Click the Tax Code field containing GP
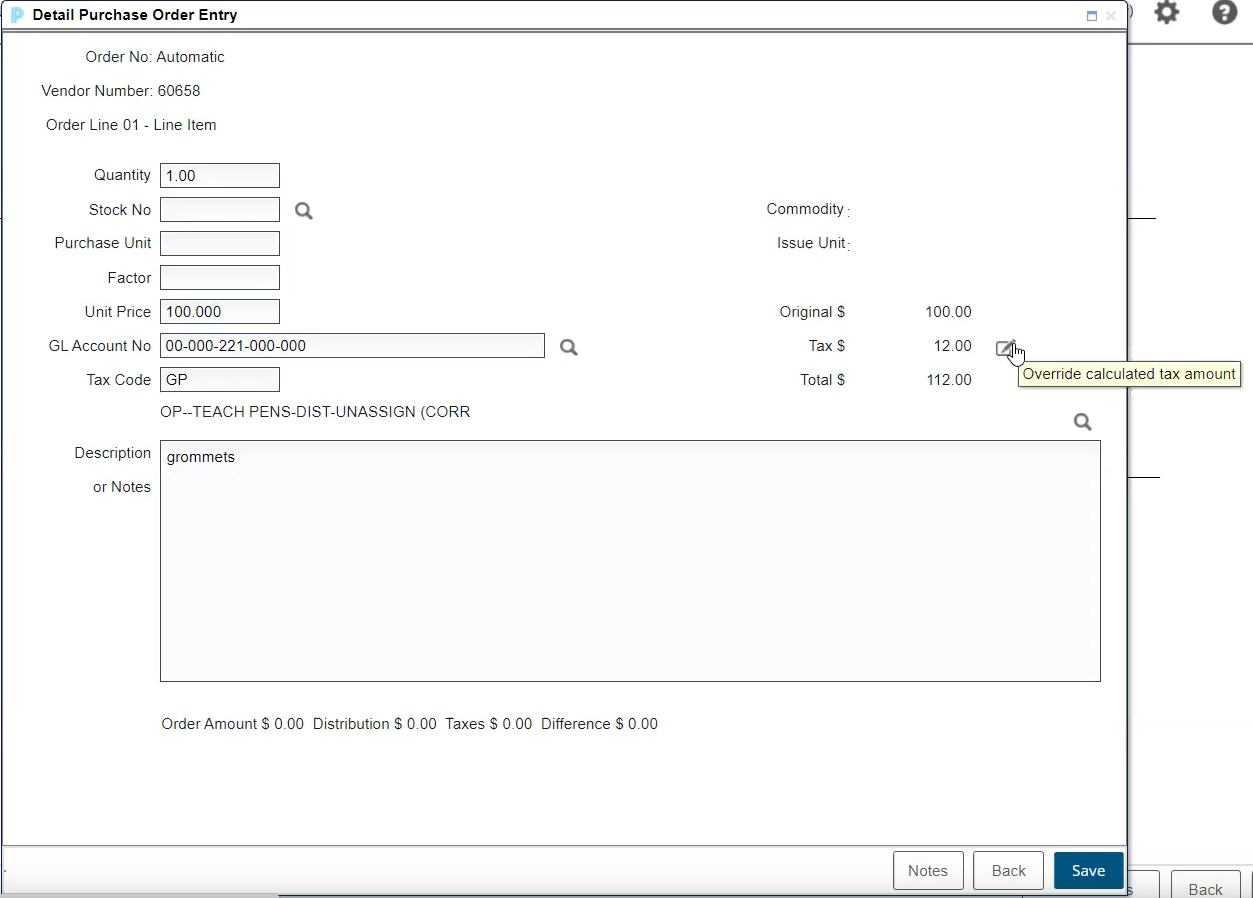Image resolution: width=1253 pixels, height=898 pixels. 219,380
